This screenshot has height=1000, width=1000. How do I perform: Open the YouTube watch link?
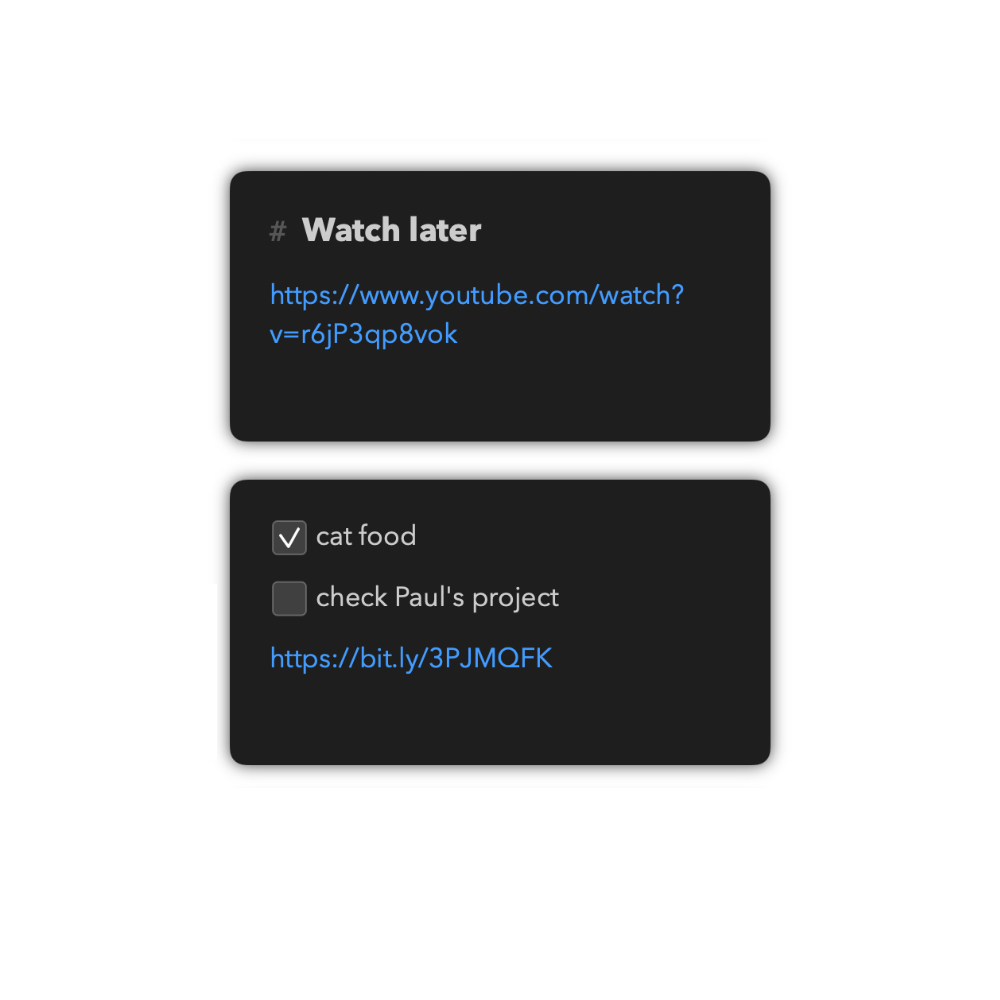coord(476,314)
